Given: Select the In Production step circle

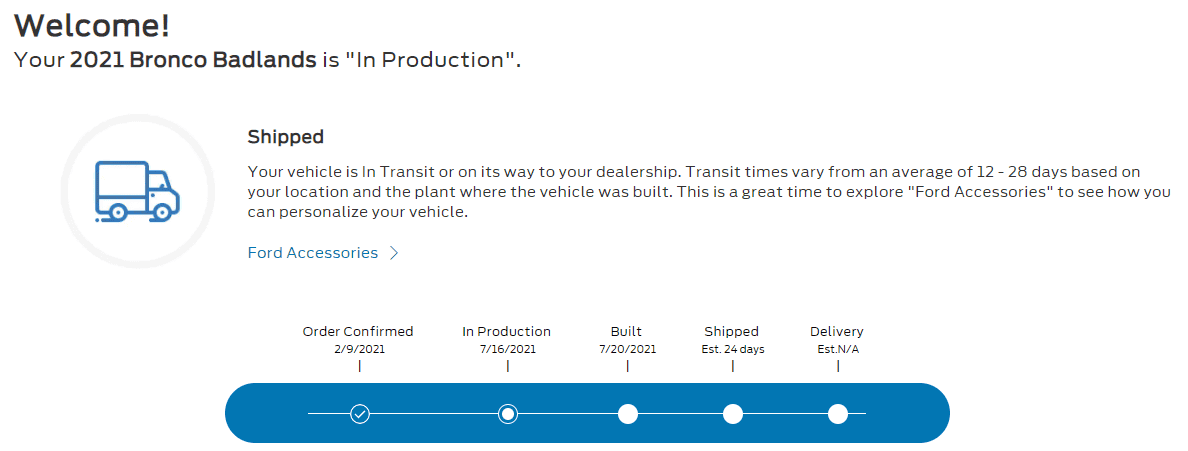Looking at the screenshot, I should pos(508,414).
